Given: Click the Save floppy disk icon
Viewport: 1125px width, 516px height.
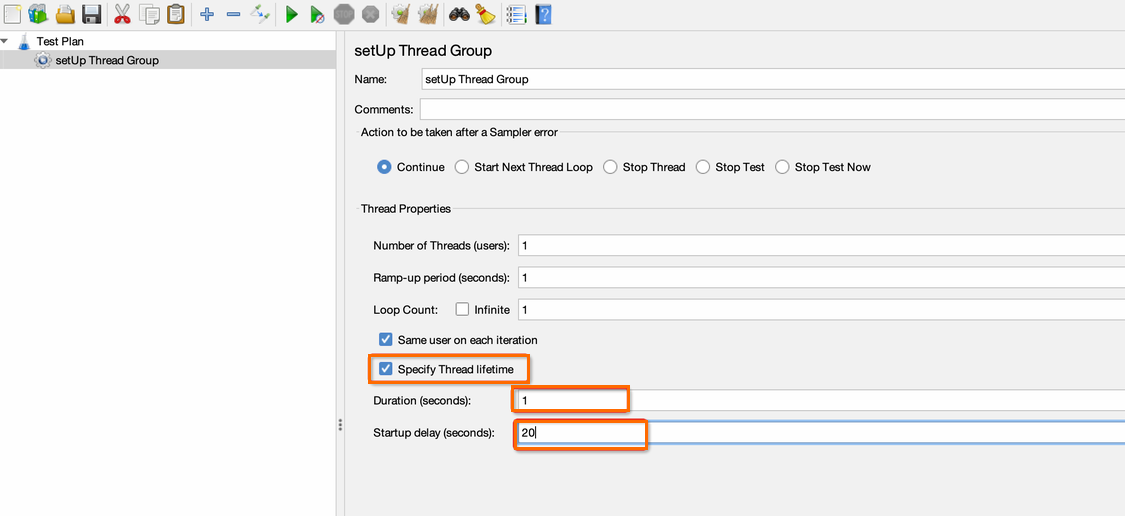Looking at the screenshot, I should [91, 13].
